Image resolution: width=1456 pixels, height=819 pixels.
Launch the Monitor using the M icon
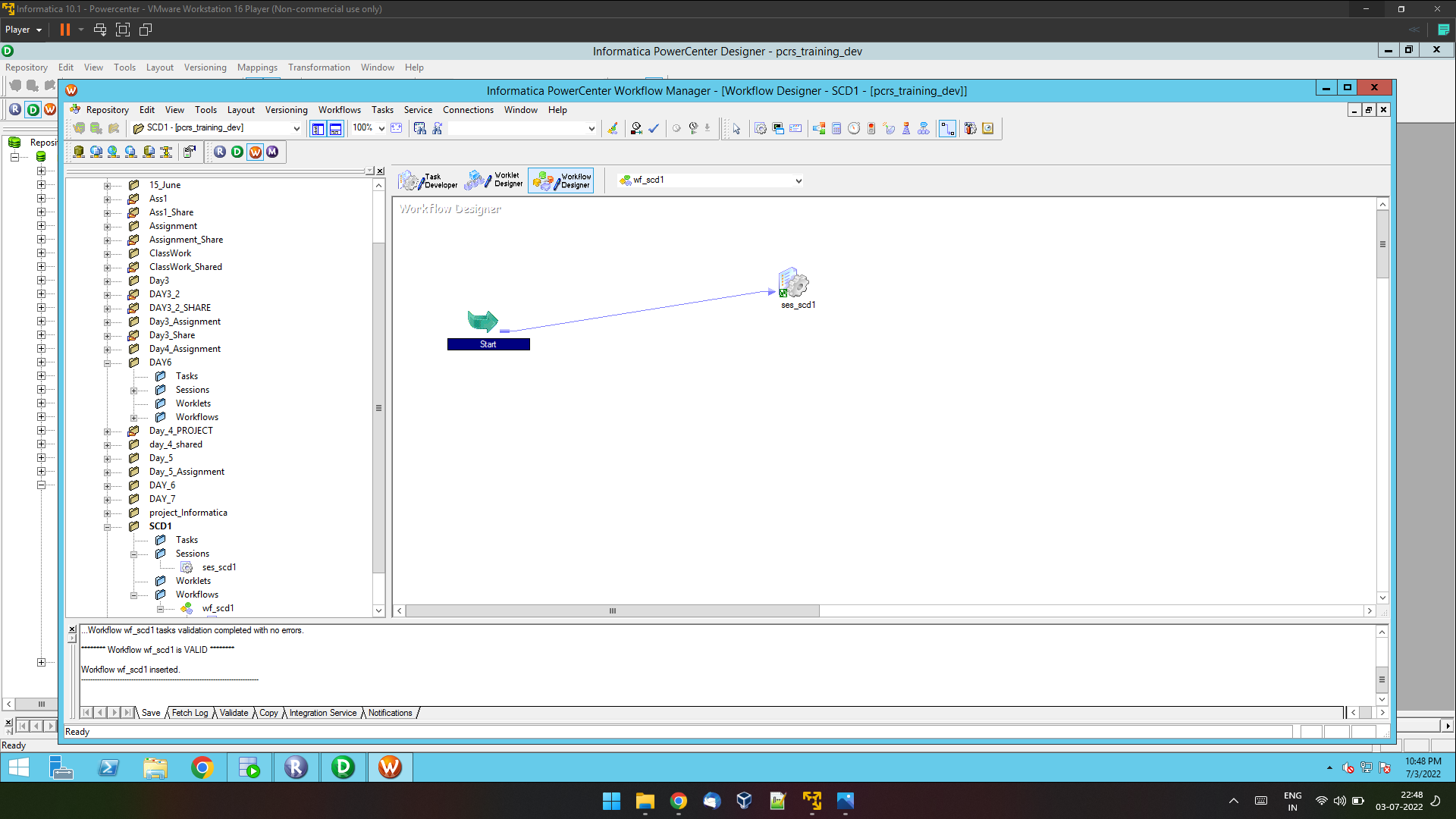point(271,152)
